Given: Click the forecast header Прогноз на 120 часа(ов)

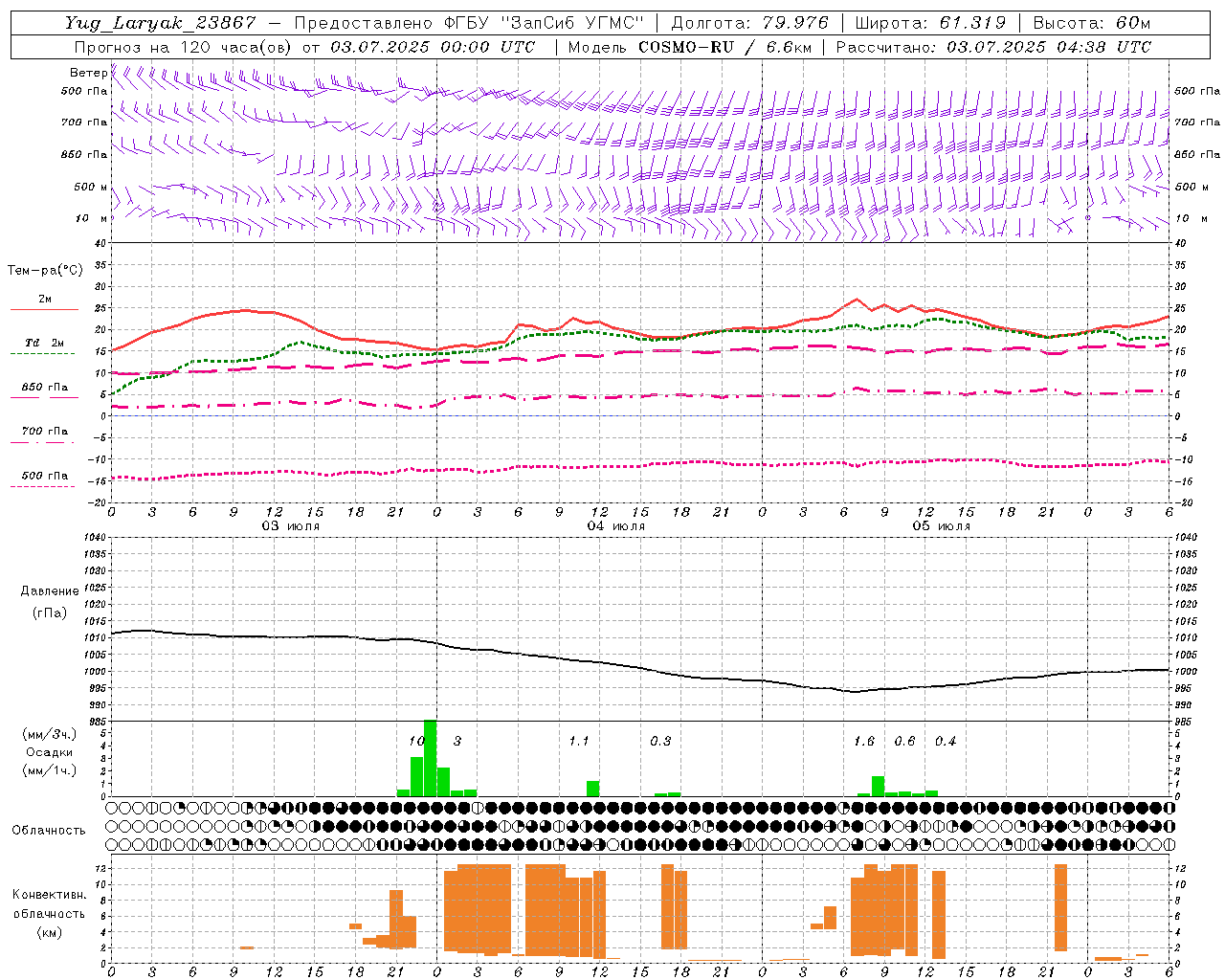Looking at the screenshot, I should pyautogui.click(x=184, y=47).
